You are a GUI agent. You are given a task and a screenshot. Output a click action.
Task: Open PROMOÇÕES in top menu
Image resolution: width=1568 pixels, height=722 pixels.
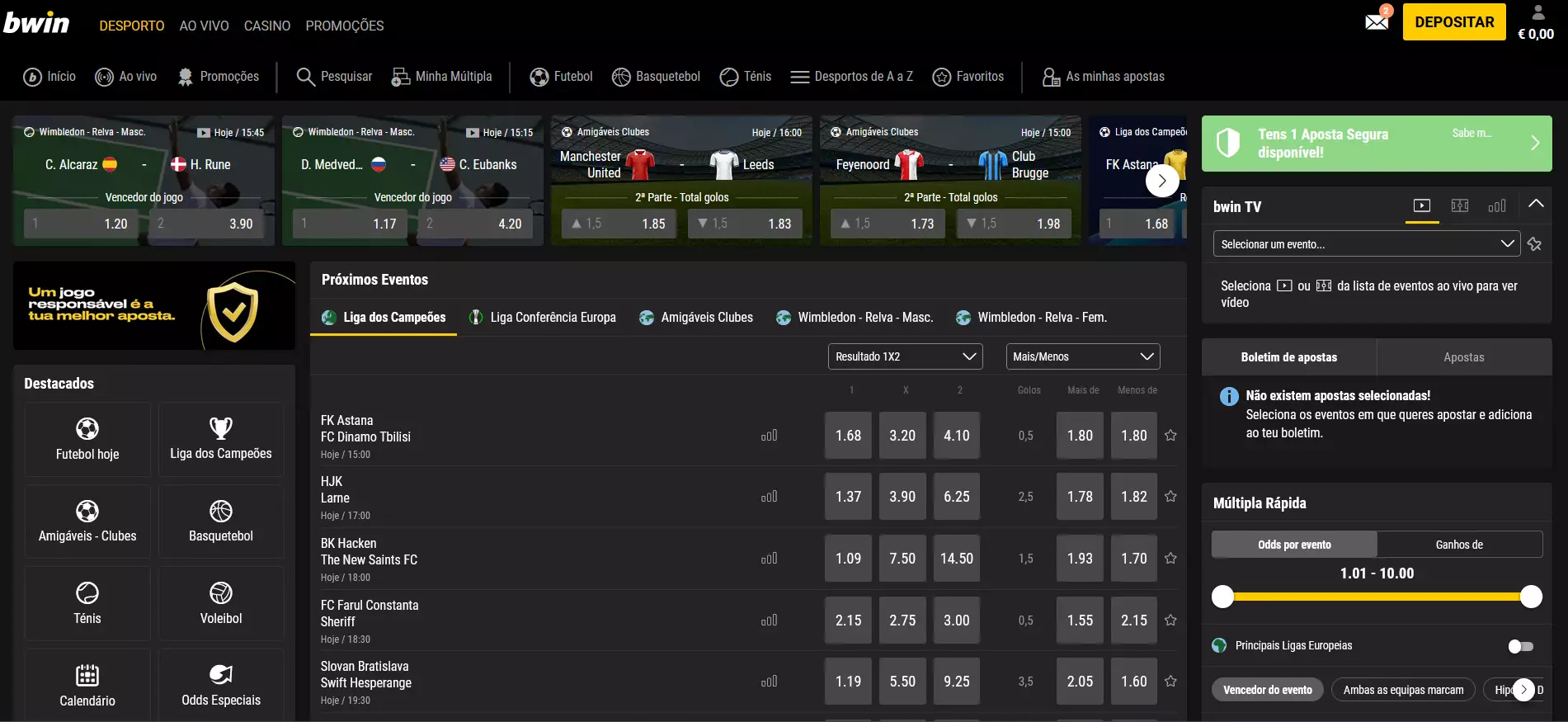click(345, 26)
